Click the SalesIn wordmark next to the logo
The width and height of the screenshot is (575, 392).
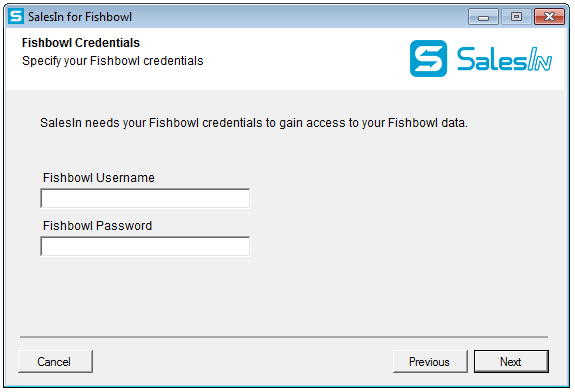[x=504, y=59]
